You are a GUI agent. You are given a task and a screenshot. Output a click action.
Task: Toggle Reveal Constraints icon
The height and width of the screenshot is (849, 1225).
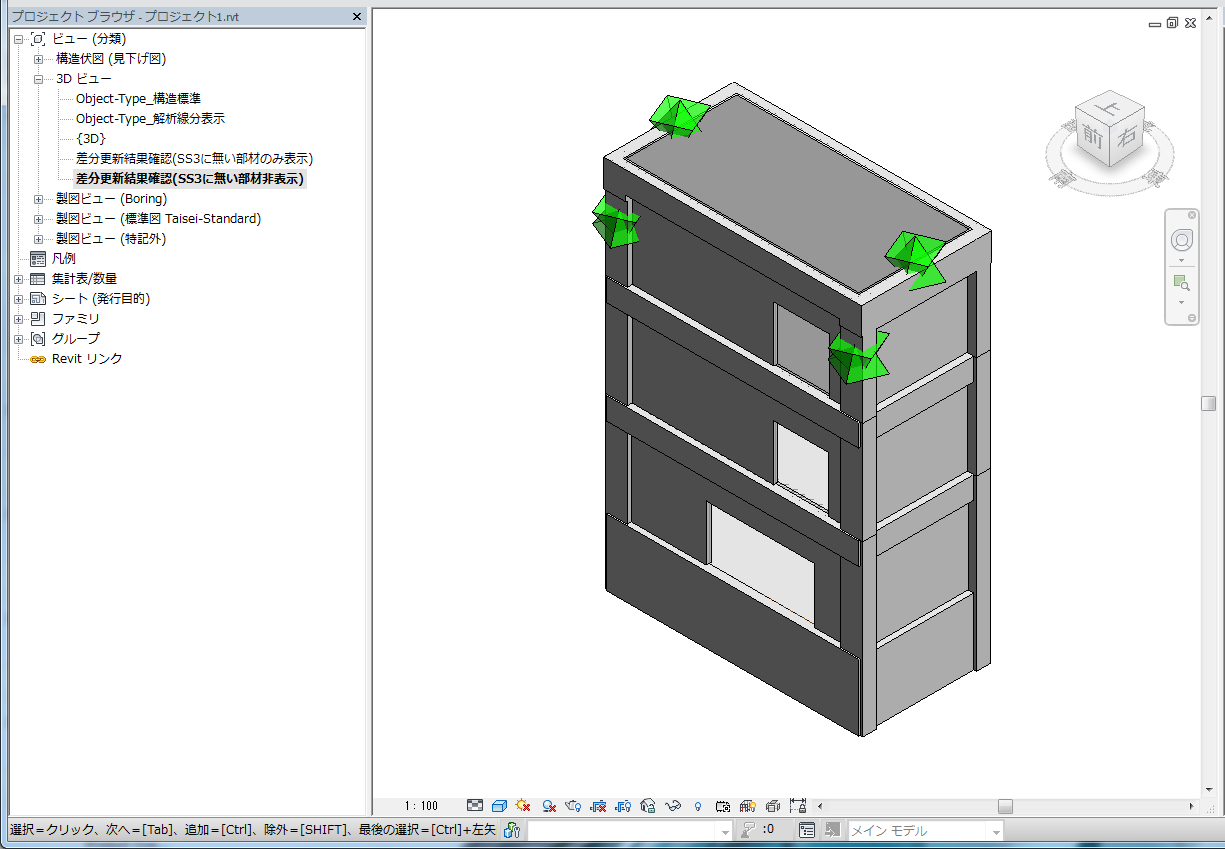(x=797, y=805)
